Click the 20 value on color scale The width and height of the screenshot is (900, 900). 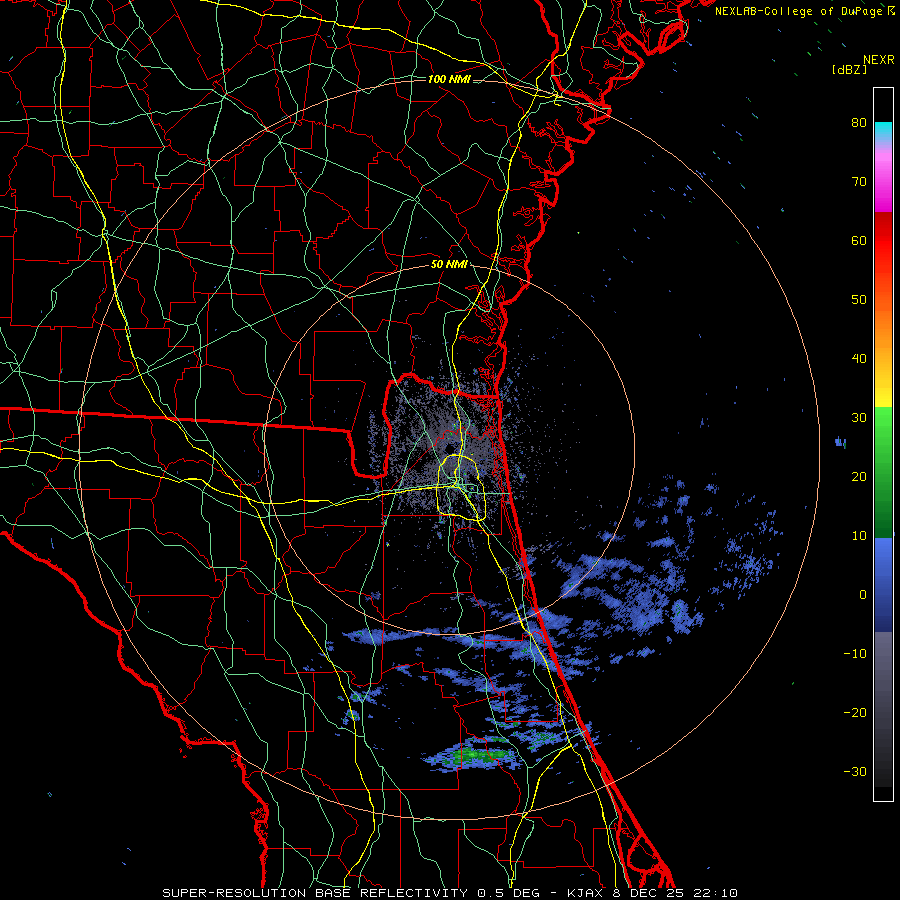click(859, 477)
